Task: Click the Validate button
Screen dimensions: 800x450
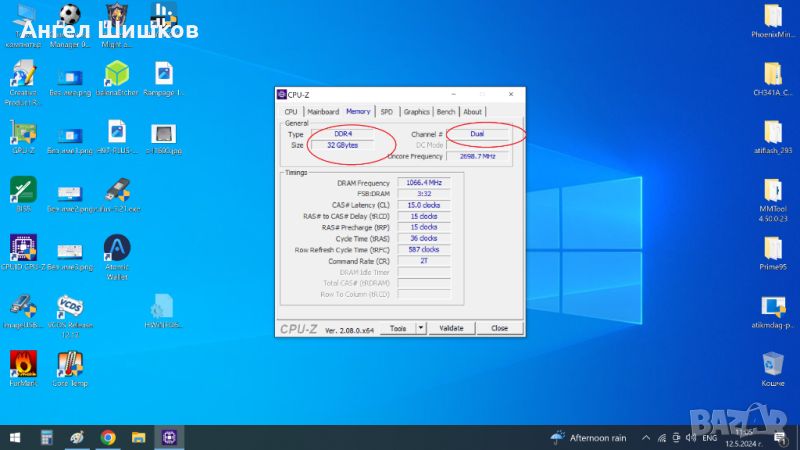Action: click(451, 328)
